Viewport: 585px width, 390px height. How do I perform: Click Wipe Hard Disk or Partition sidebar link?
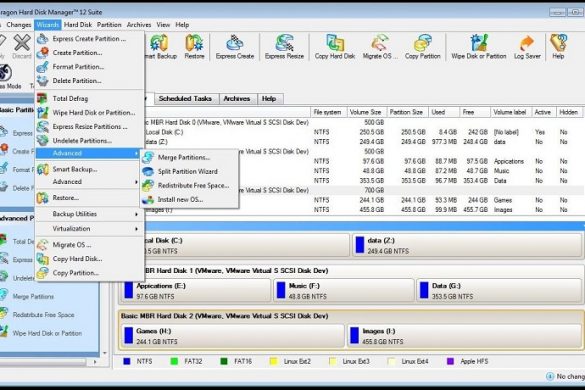pyautogui.click(x=47, y=333)
